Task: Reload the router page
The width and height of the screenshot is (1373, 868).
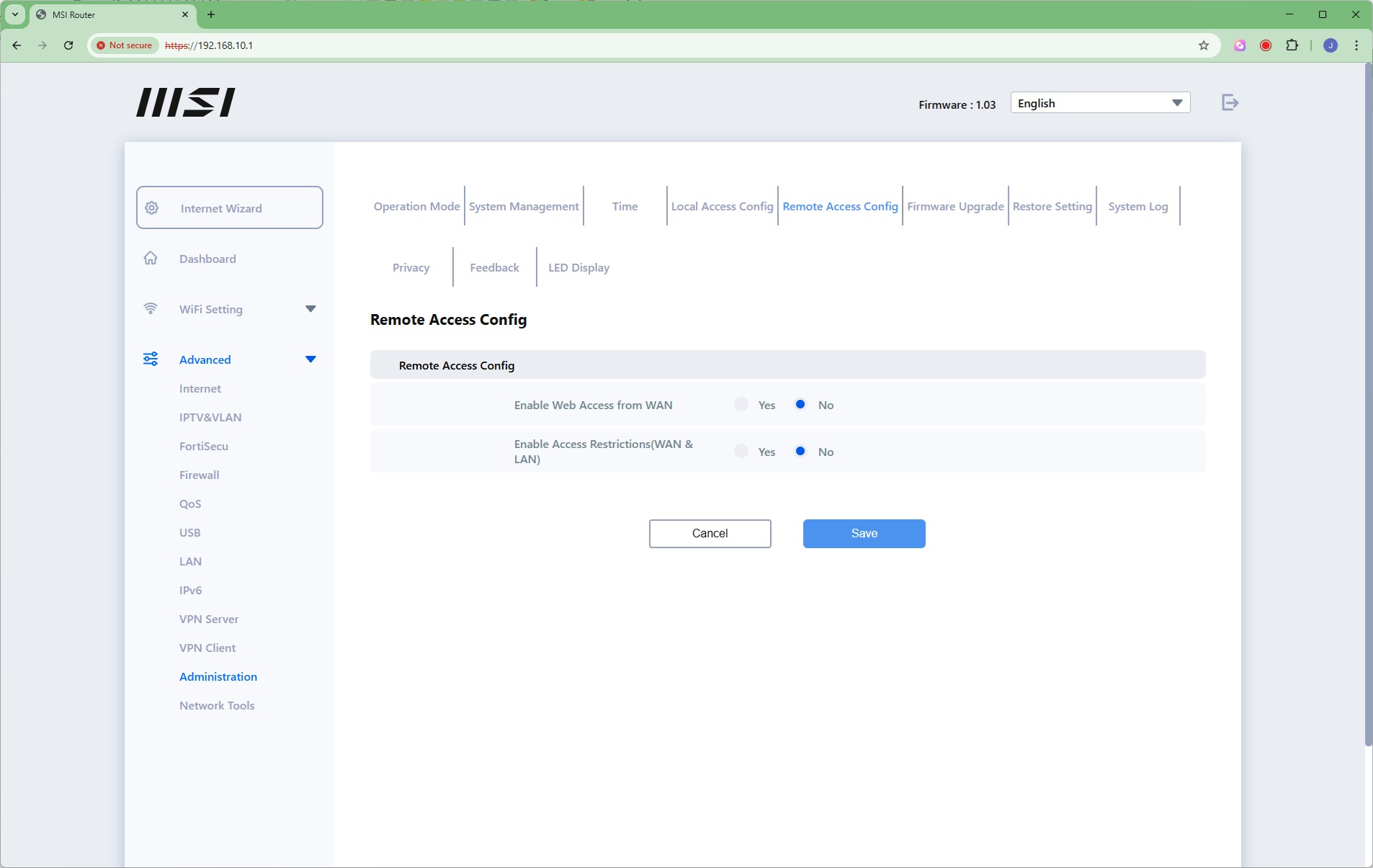Action: [68, 45]
